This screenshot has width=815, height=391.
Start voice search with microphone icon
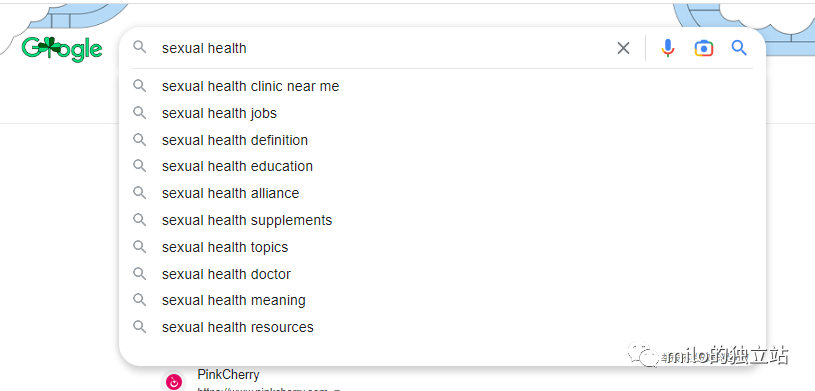668,48
